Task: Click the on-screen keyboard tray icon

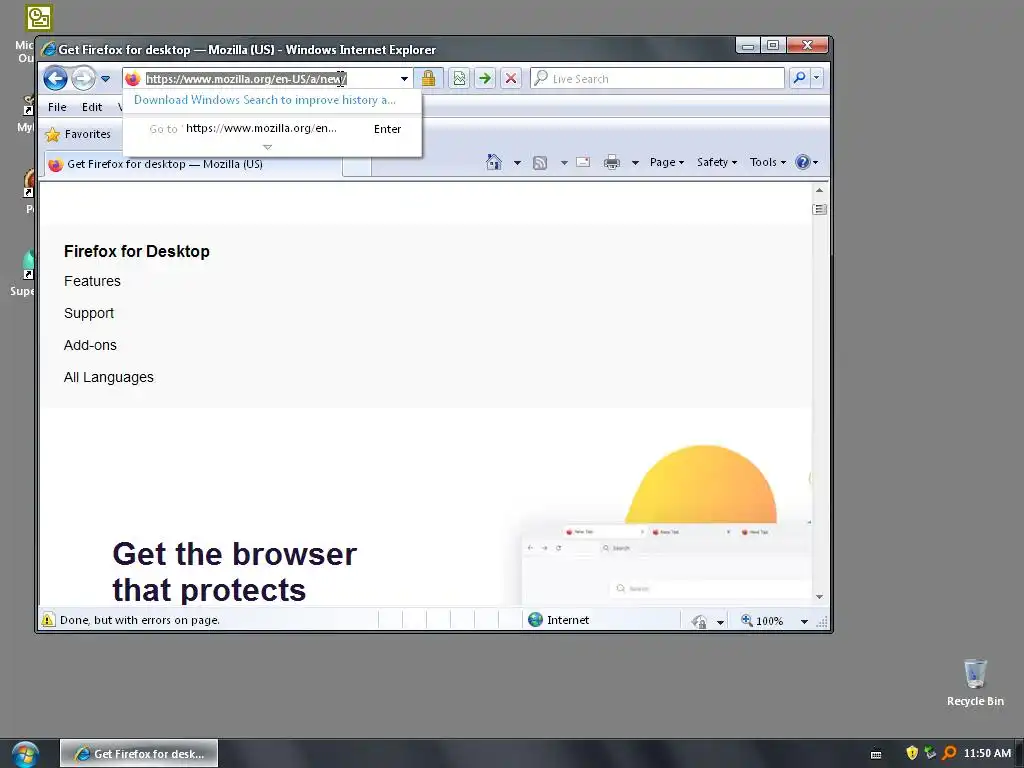Action: [876, 754]
